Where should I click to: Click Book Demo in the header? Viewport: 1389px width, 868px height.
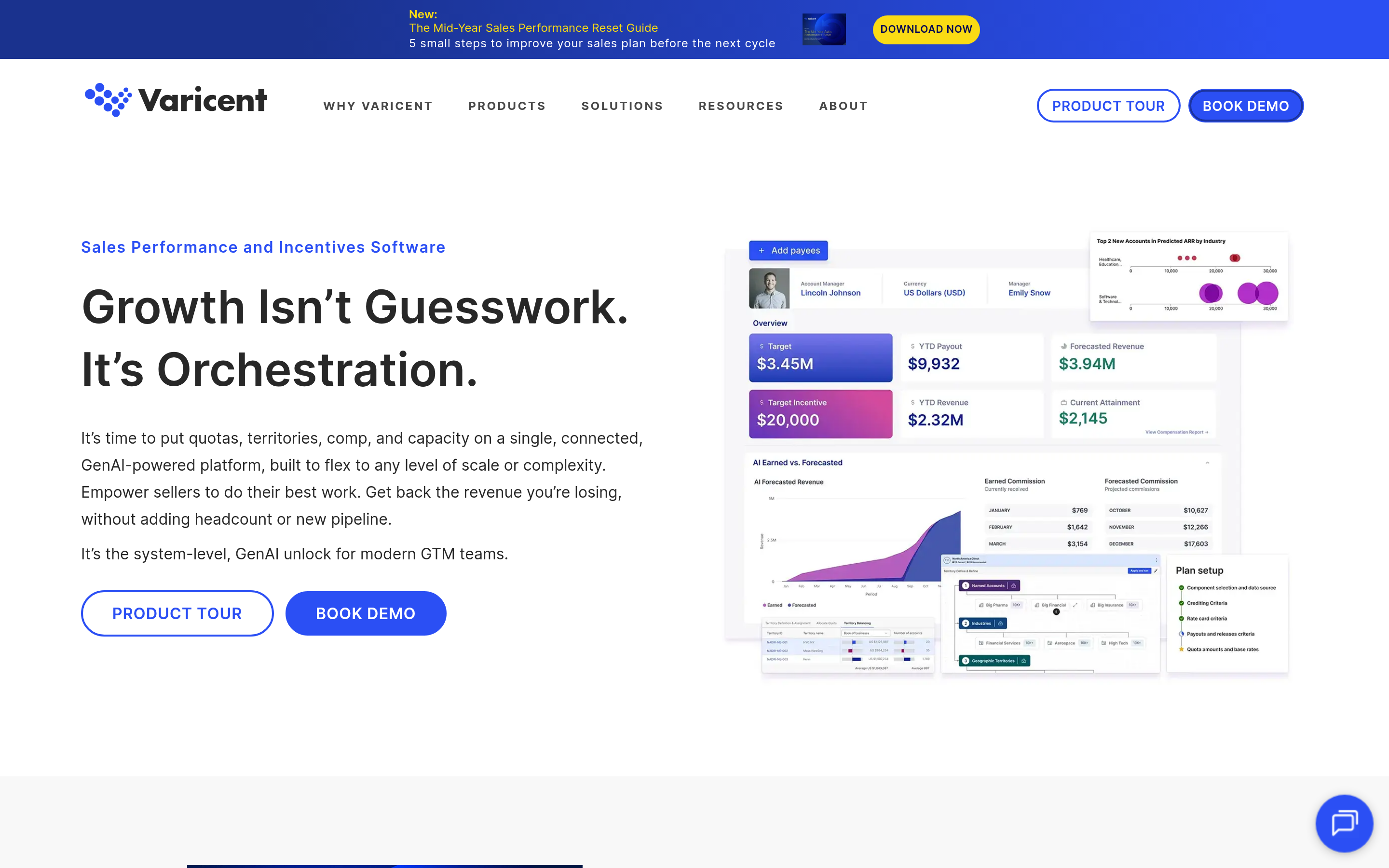[1245, 106]
